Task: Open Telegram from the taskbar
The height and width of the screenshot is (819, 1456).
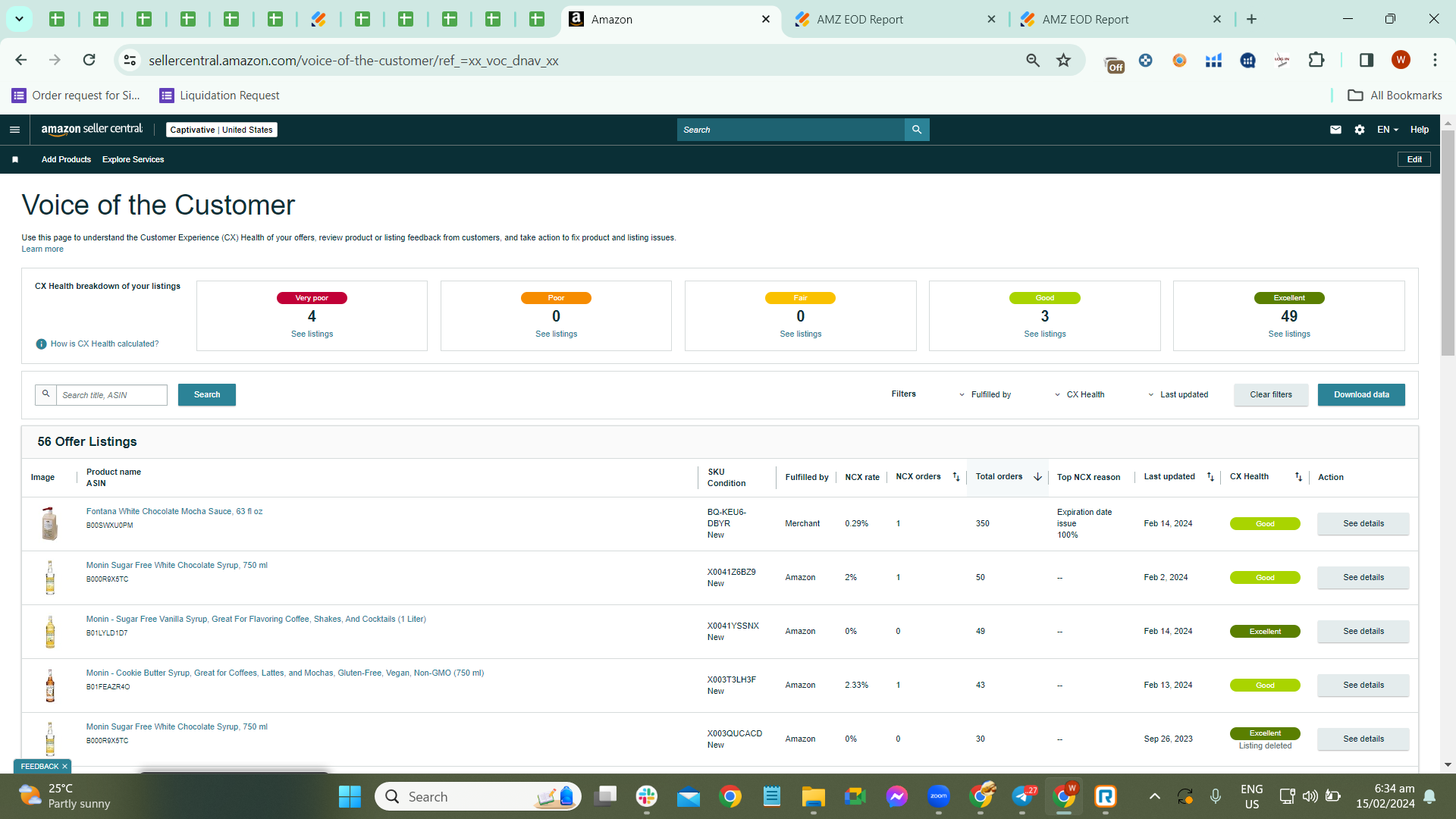Action: pos(1023,796)
